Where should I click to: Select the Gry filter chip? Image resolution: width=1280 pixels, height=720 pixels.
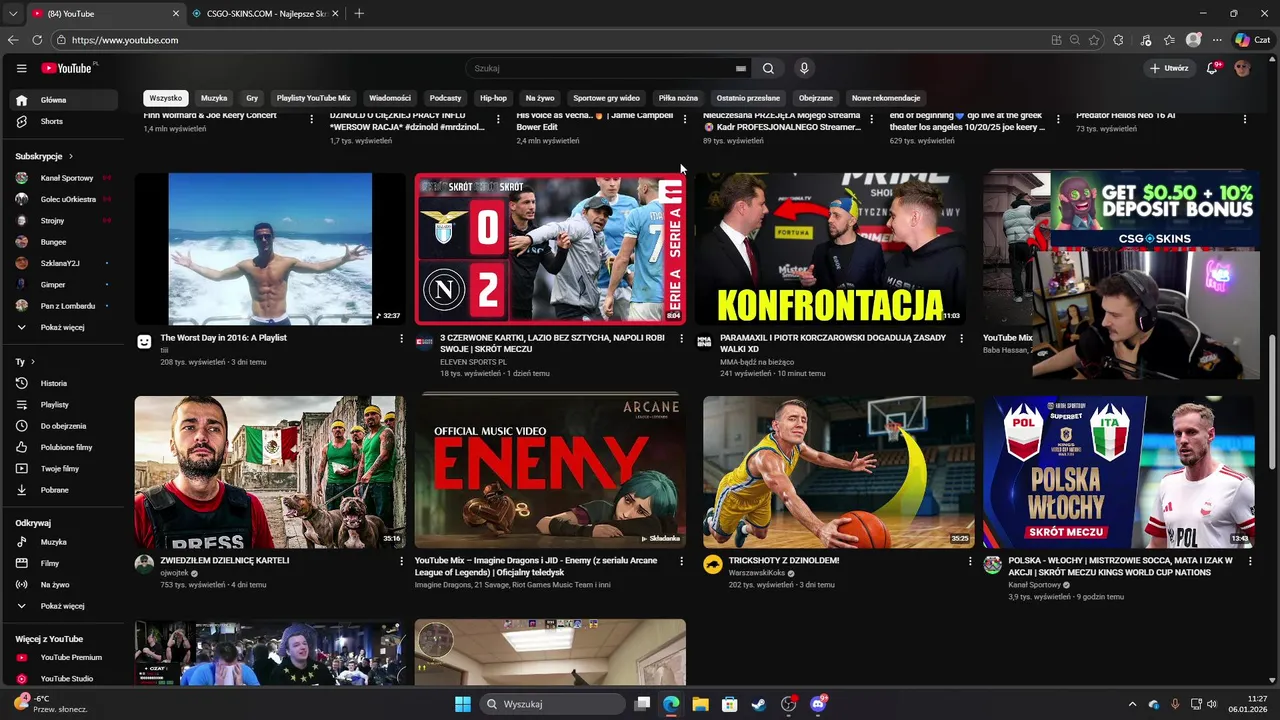point(252,98)
